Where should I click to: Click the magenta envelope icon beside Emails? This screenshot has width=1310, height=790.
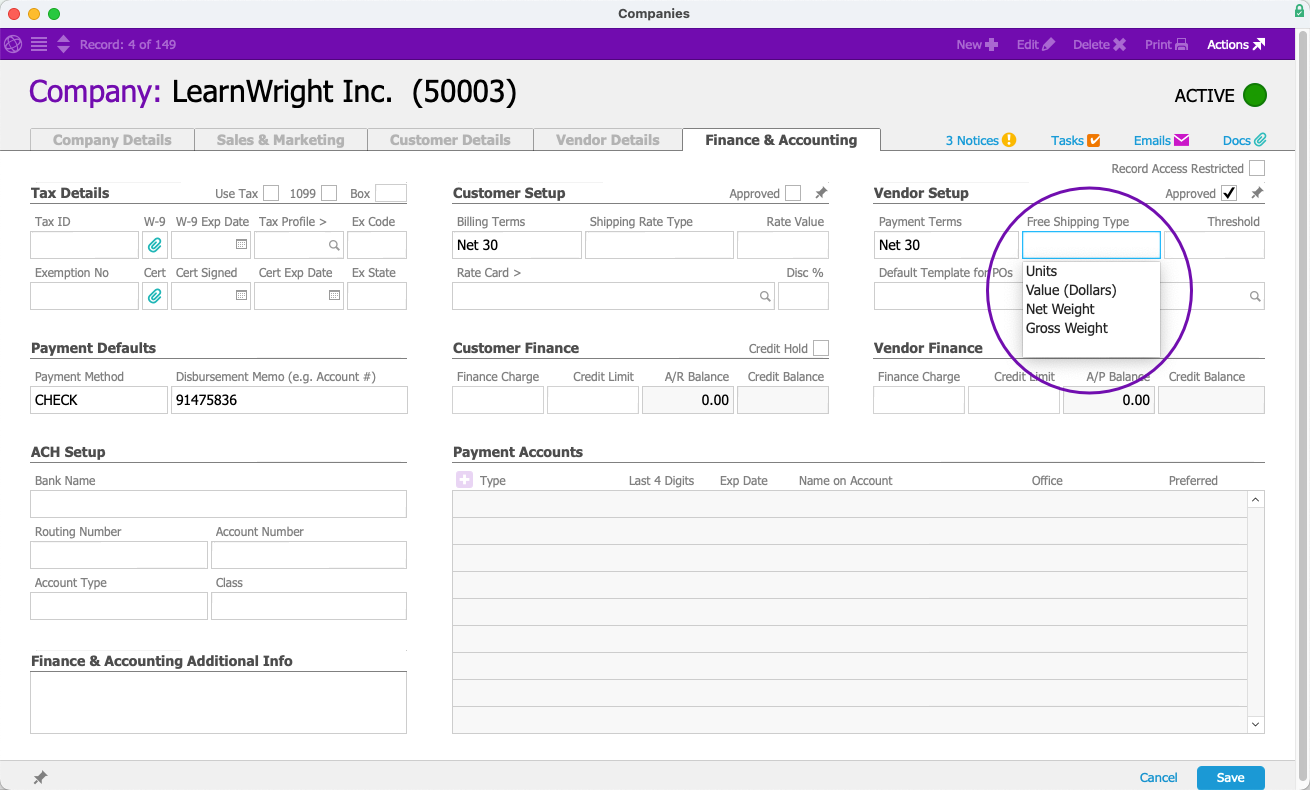pyautogui.click(x=1181, y=140)
